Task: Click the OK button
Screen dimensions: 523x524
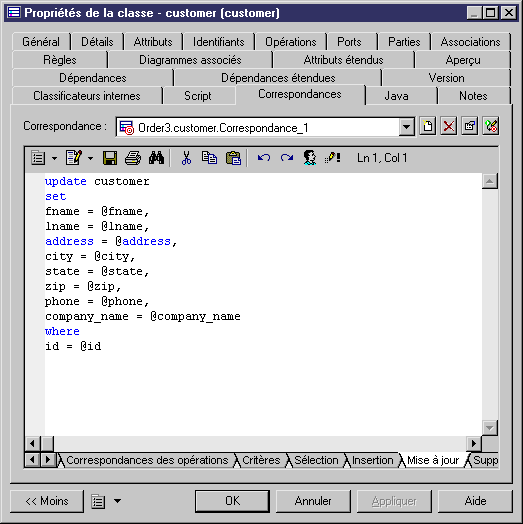Action: click(x=232, y=501)
